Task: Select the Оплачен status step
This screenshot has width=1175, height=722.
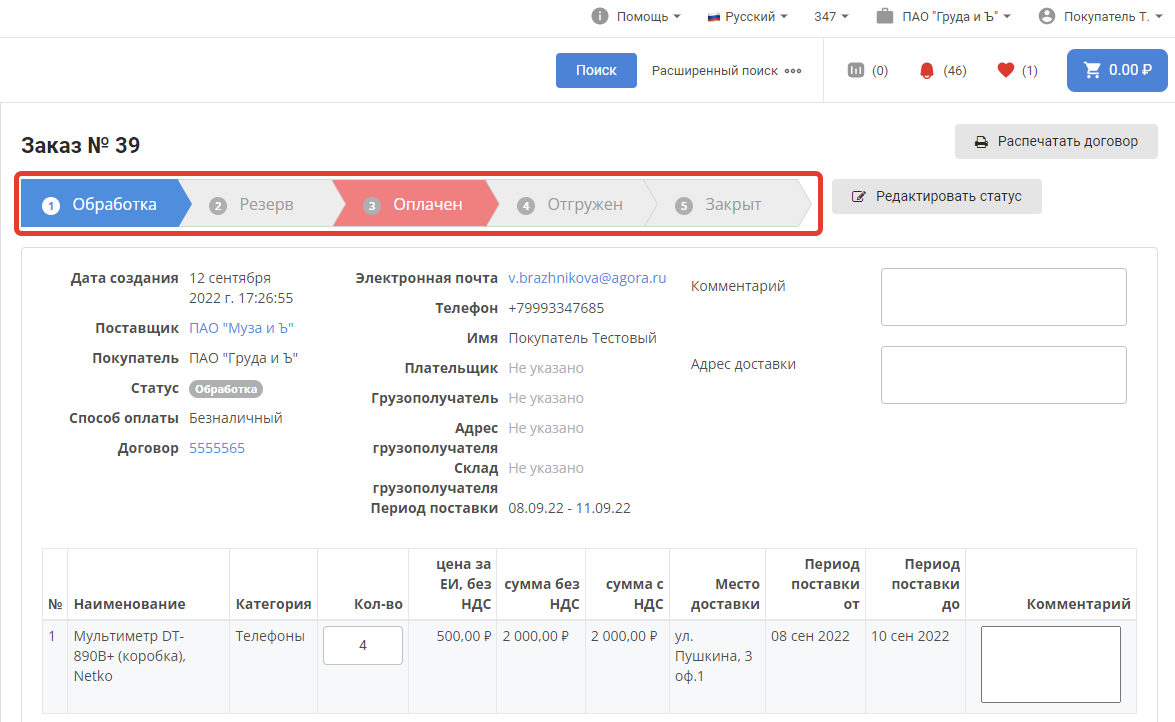Action: pyautogui.click(x=414, y=205)
